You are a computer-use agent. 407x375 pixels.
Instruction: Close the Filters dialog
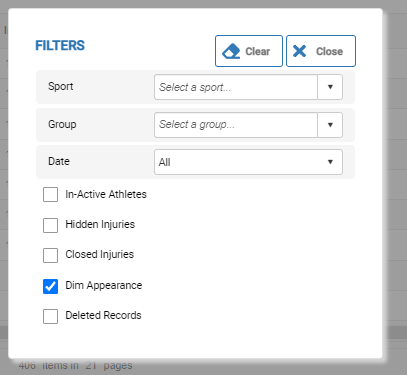321,51
